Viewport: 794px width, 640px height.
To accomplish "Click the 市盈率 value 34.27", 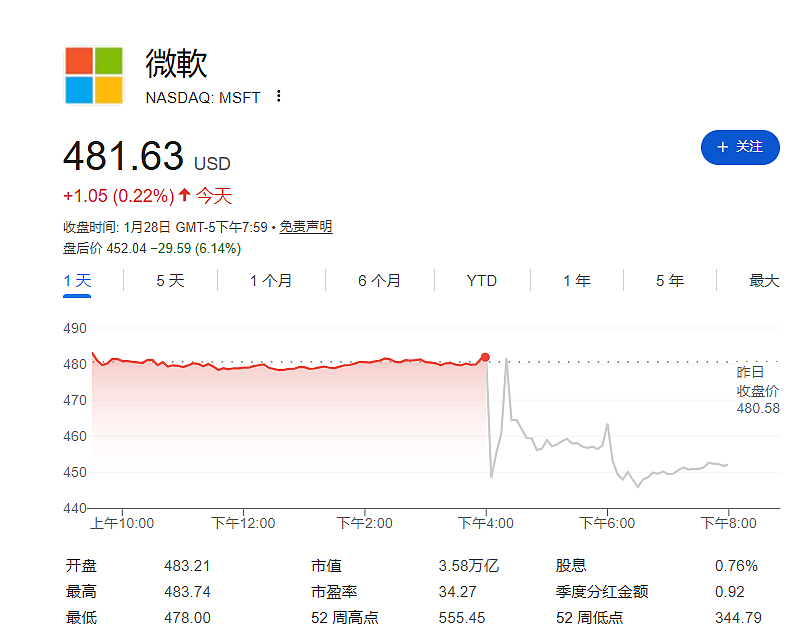I will click(x=457, y=591).
